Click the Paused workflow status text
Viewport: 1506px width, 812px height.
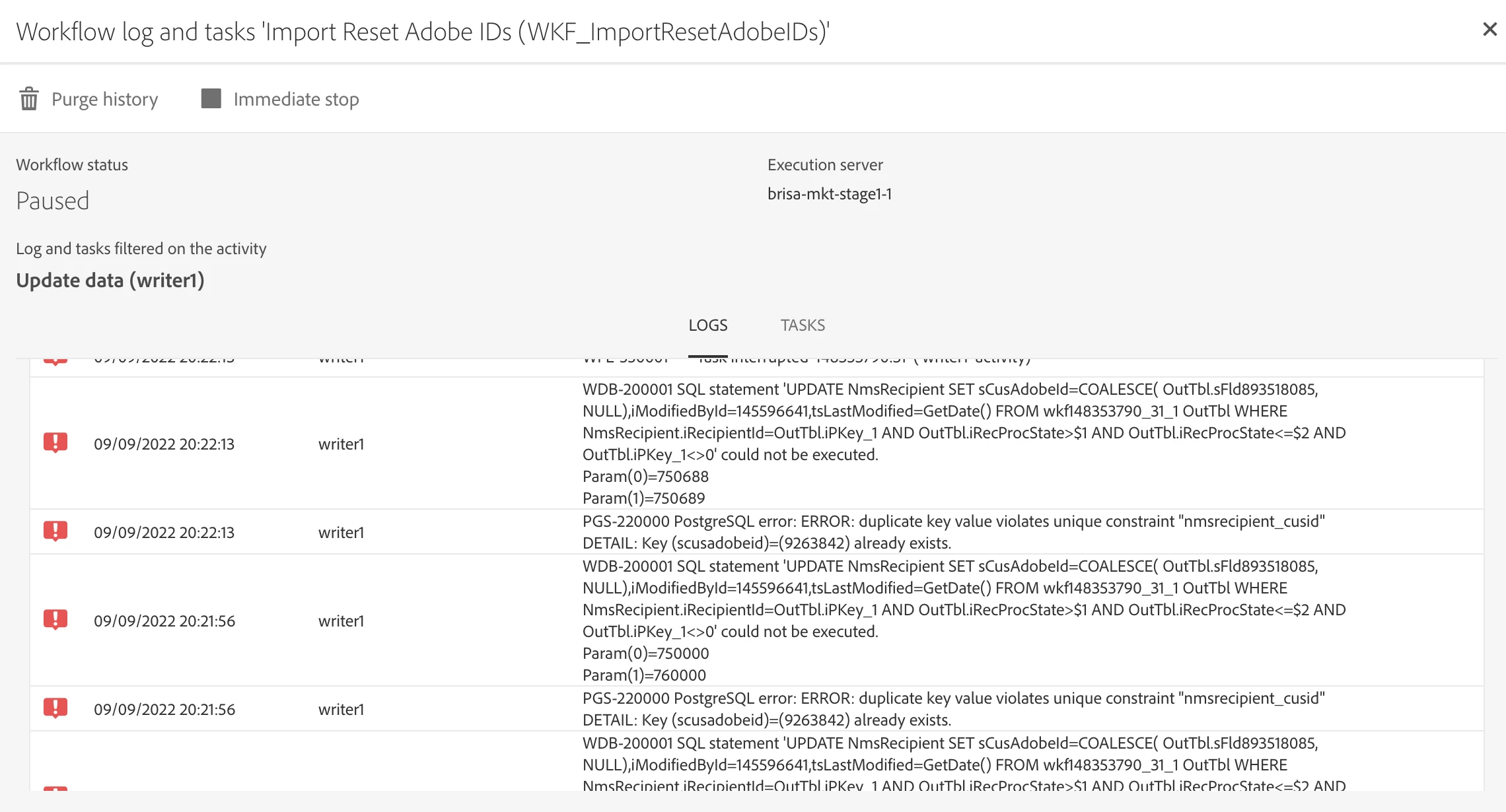coord(53,201)
